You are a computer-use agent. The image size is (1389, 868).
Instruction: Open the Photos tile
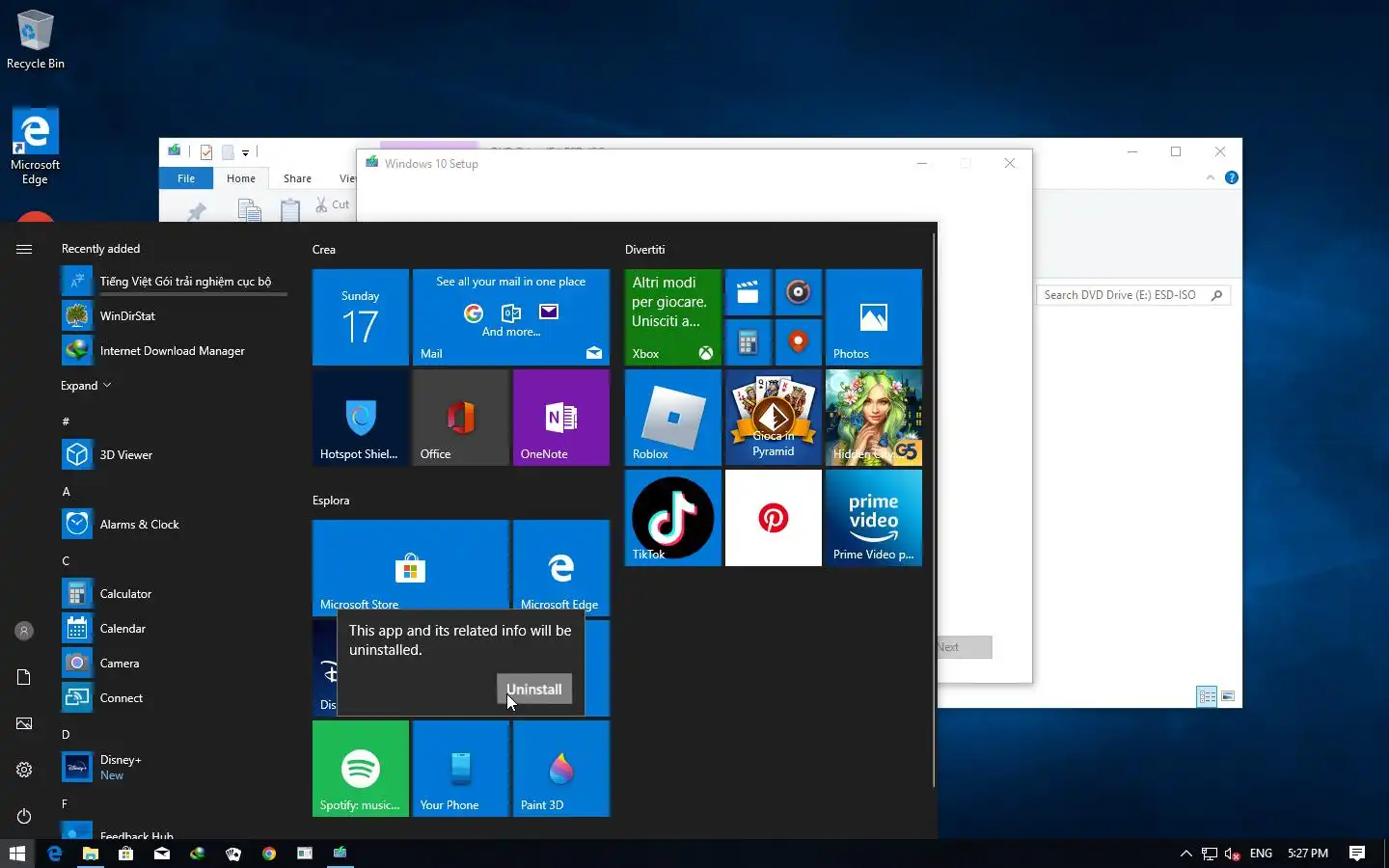coord(874,317)
